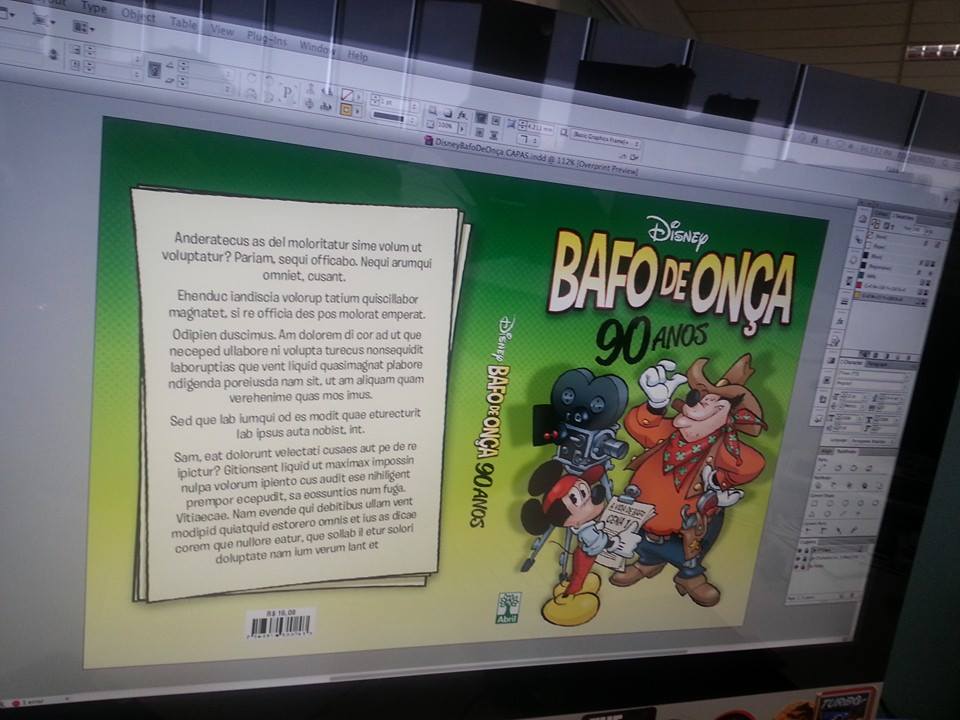Toggle the lock on the top layer
The image size is (960, 720).
pyautogui.click(x=807, y=551)
